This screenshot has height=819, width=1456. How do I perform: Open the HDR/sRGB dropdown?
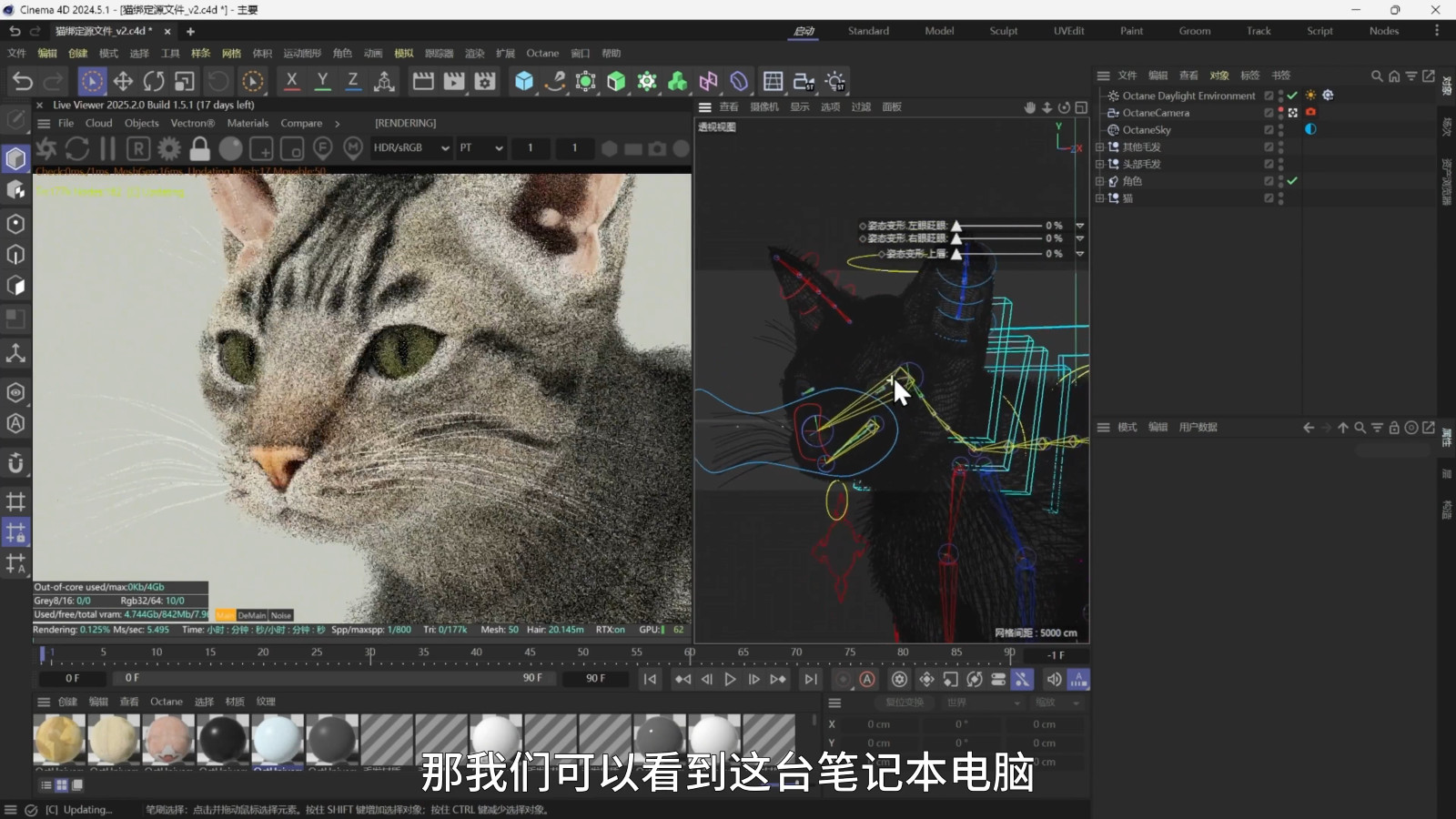tap(411, 147)
